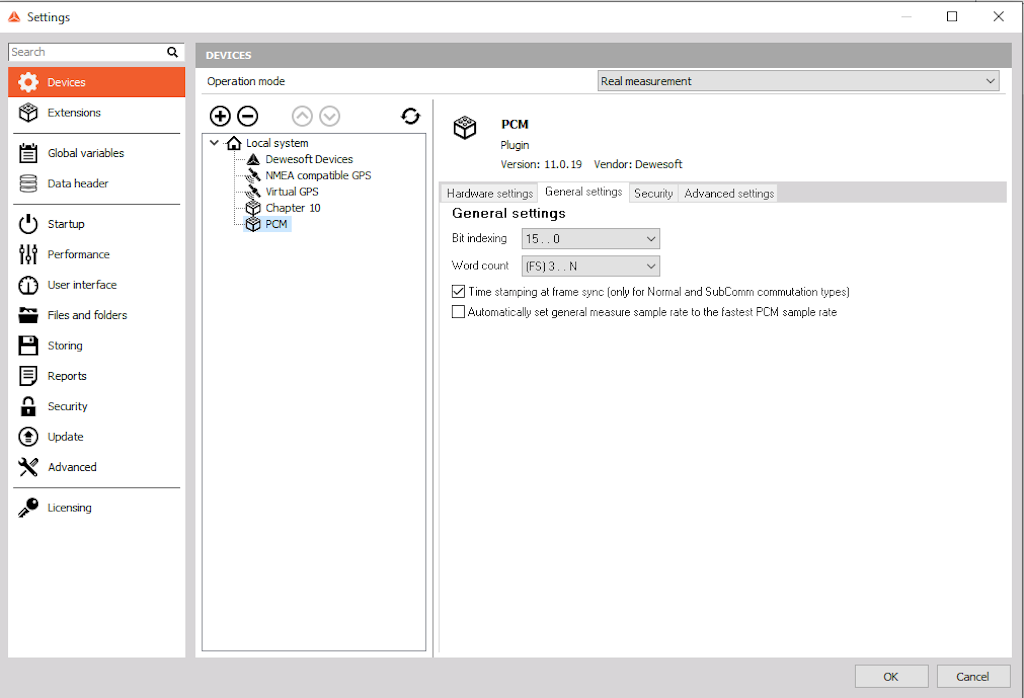Click the Extensions cube icon

[28, 112]
